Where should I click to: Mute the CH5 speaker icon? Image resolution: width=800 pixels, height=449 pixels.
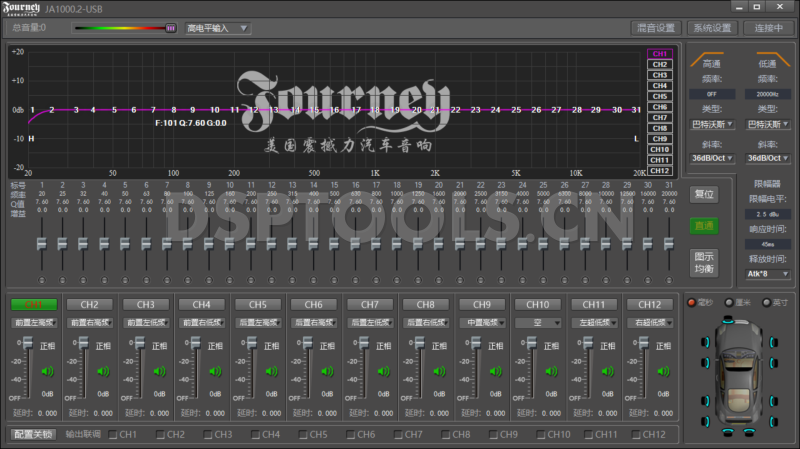coord(271,371)
